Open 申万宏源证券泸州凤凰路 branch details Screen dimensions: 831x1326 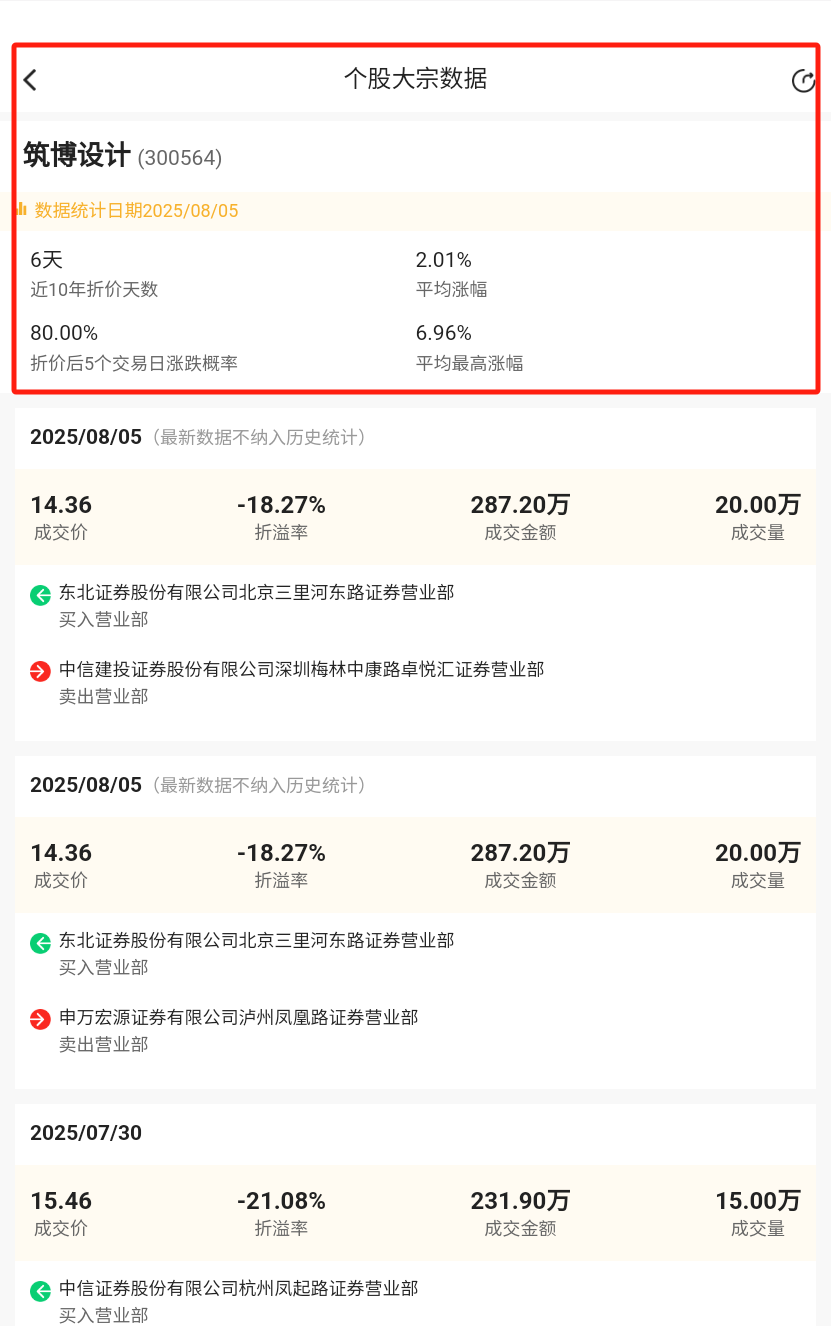(238, 1017)
